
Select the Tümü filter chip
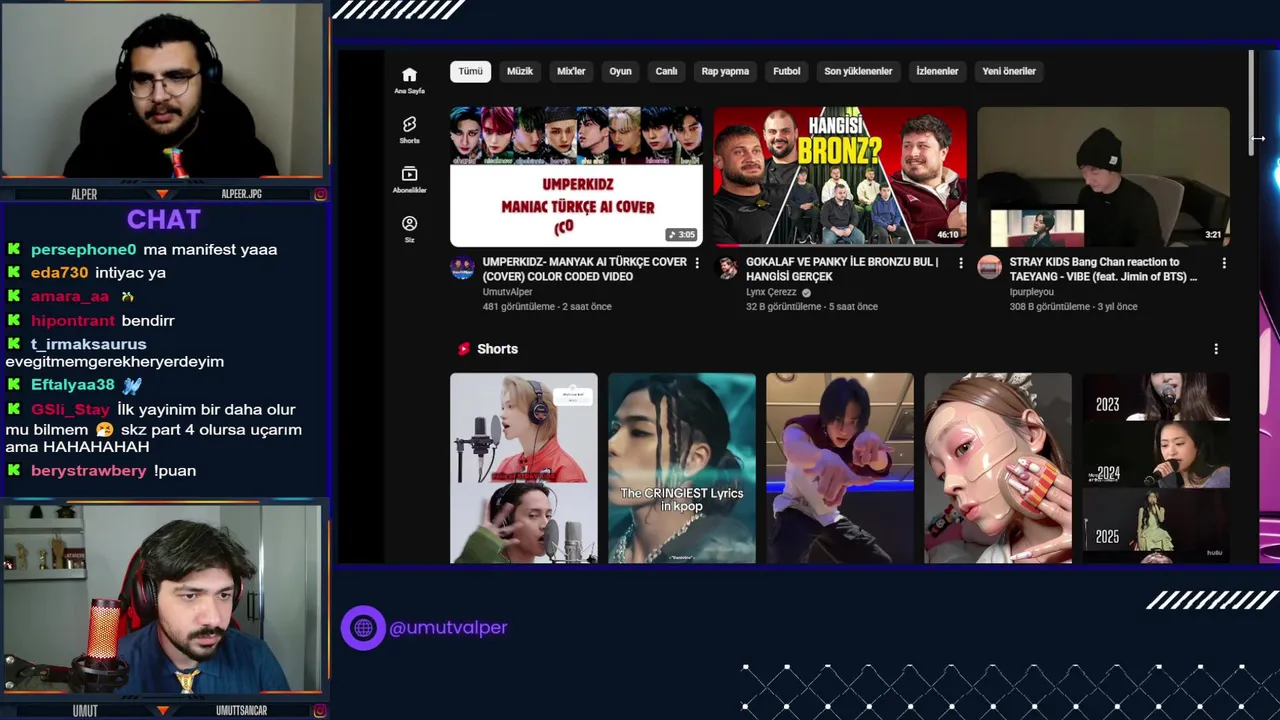pyautogui.click(x=470, y=71)
